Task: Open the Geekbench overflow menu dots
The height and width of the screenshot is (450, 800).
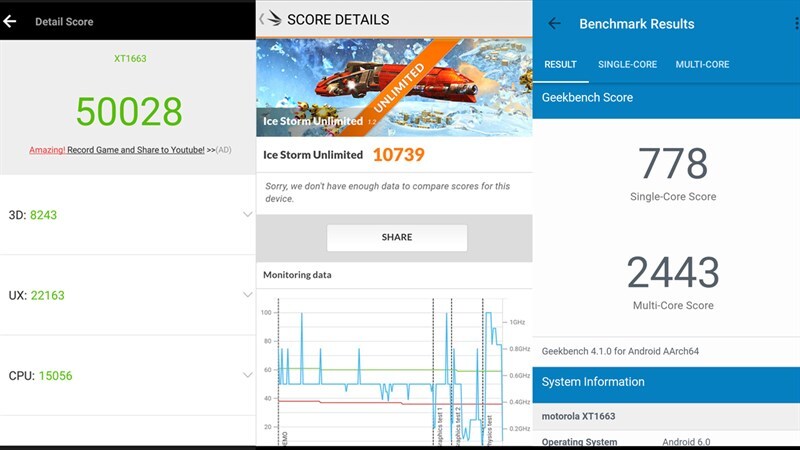Action: pos(796,23)
